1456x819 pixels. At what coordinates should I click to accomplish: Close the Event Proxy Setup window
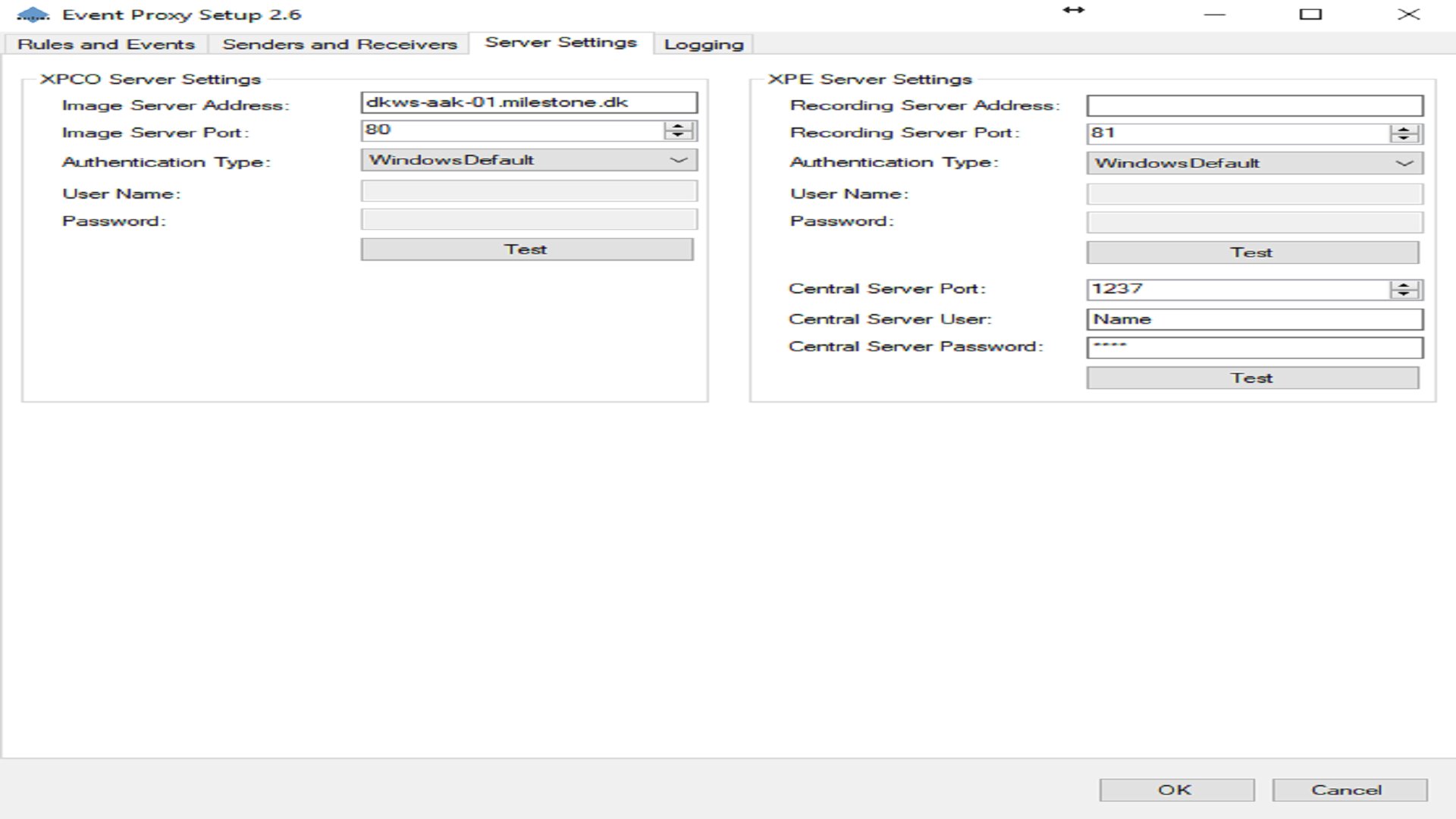(x=1408, y=14)
